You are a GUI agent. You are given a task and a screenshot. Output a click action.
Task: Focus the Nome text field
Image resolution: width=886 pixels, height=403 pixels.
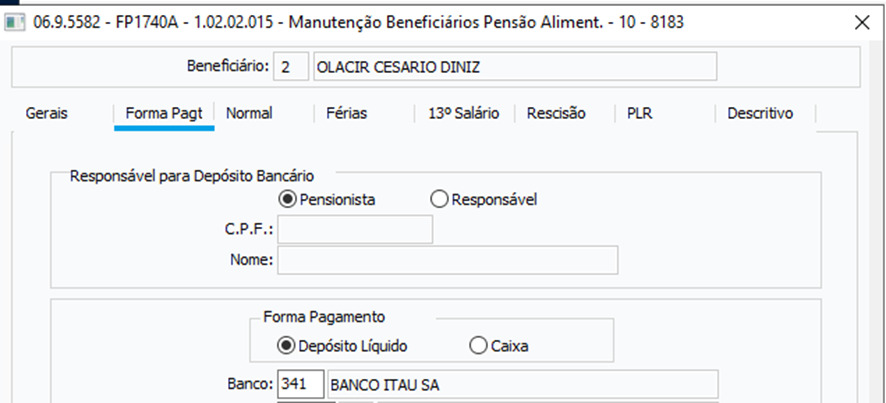click(447, 260)
